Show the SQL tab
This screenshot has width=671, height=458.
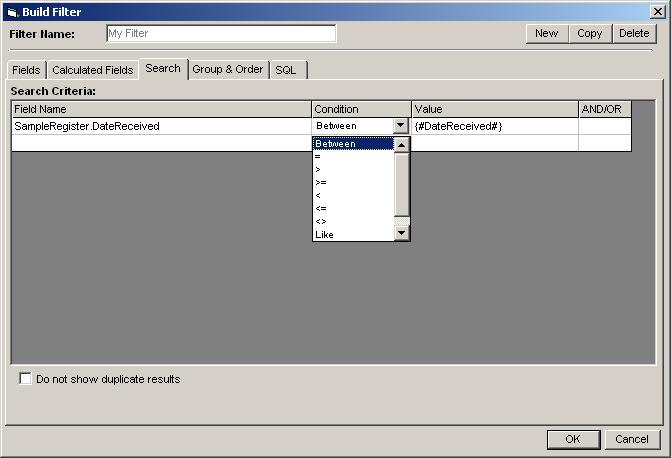[286, 70]
